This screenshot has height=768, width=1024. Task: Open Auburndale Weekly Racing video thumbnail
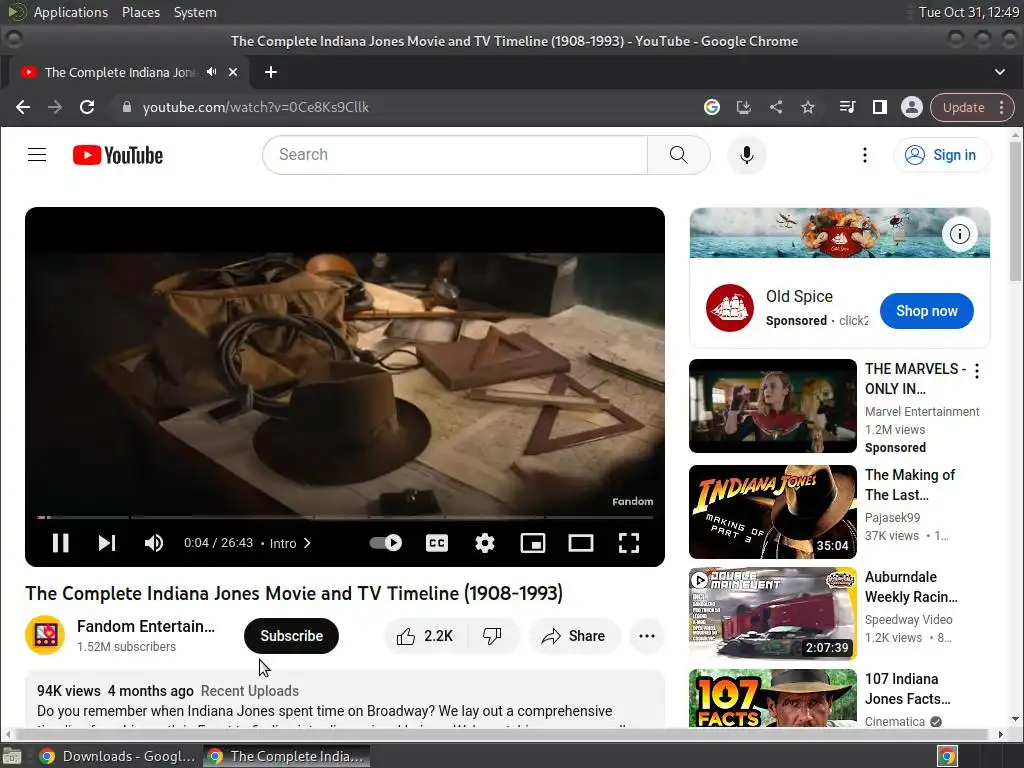pyautogui.click(x=773, y=613)
